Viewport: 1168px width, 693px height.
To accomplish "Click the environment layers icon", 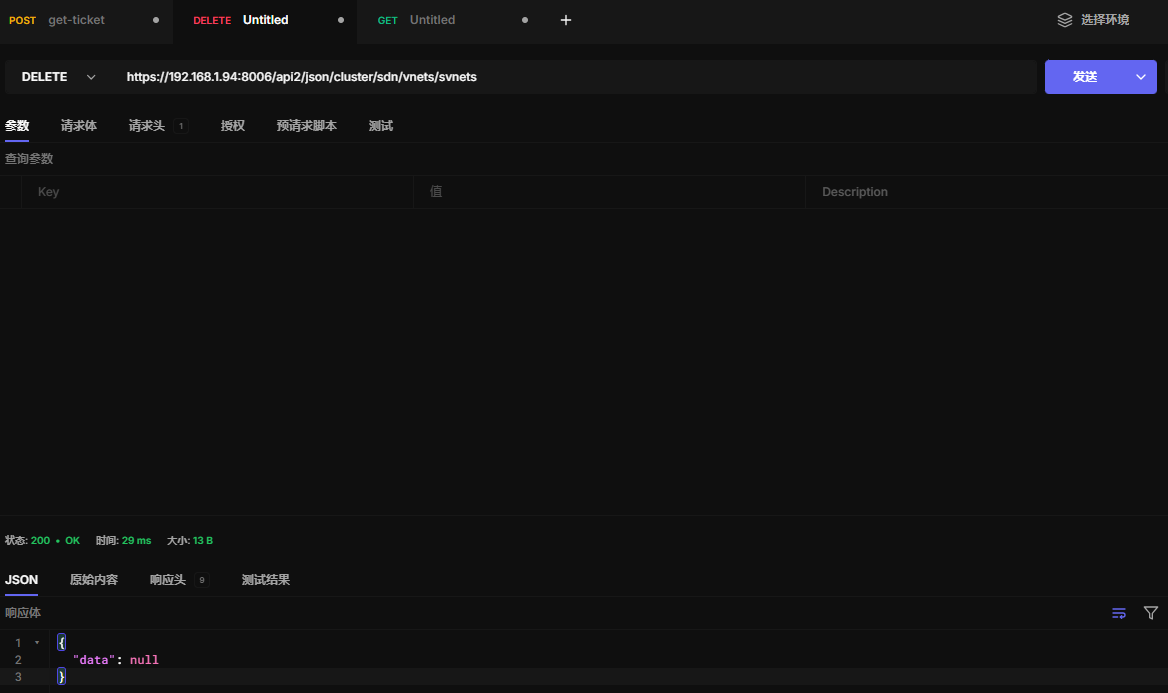I will pos(1065,20).
